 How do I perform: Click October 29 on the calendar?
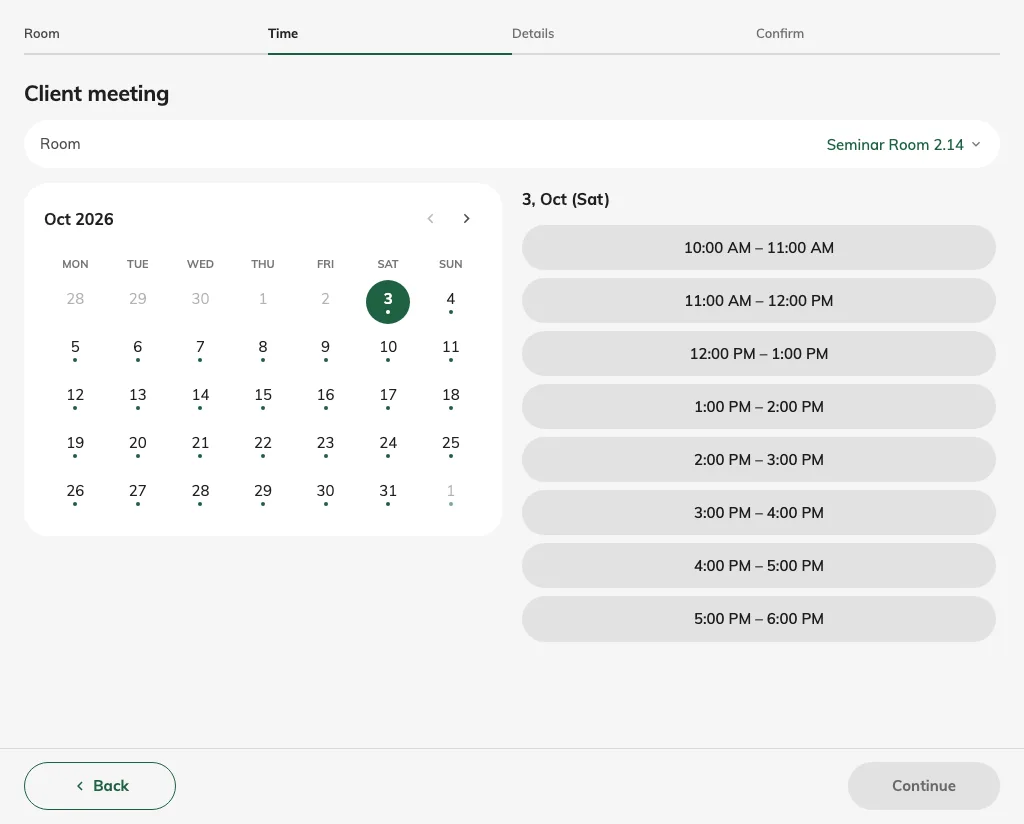263,494
